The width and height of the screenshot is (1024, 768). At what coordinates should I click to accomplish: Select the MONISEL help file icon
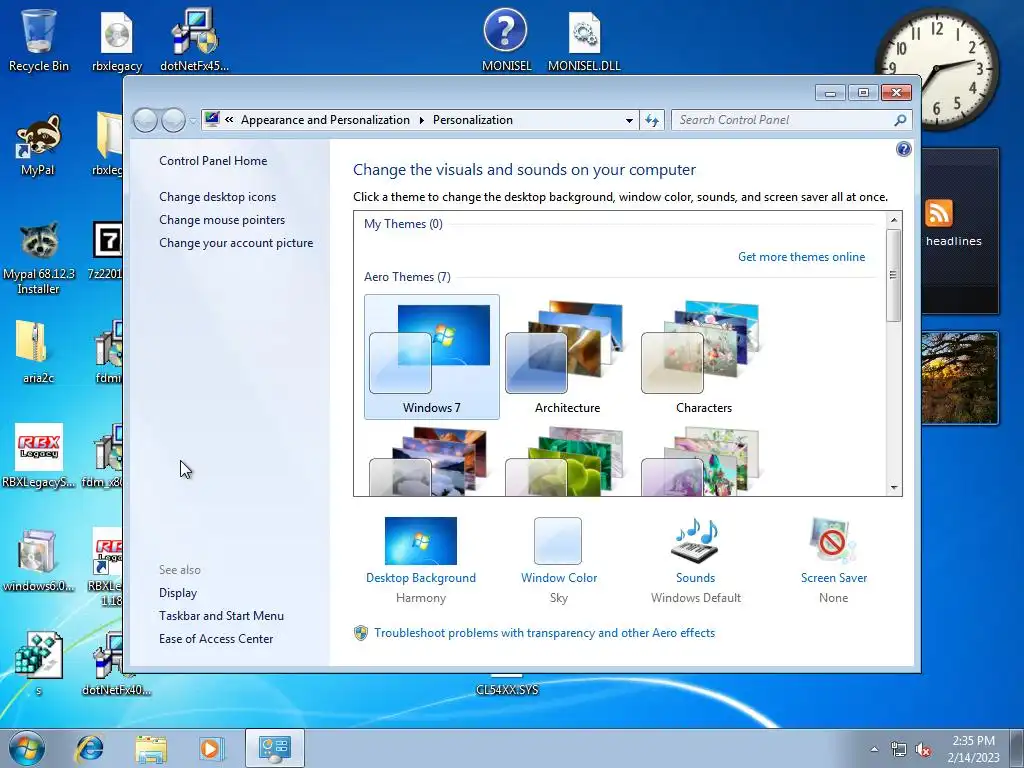point(506,39)
